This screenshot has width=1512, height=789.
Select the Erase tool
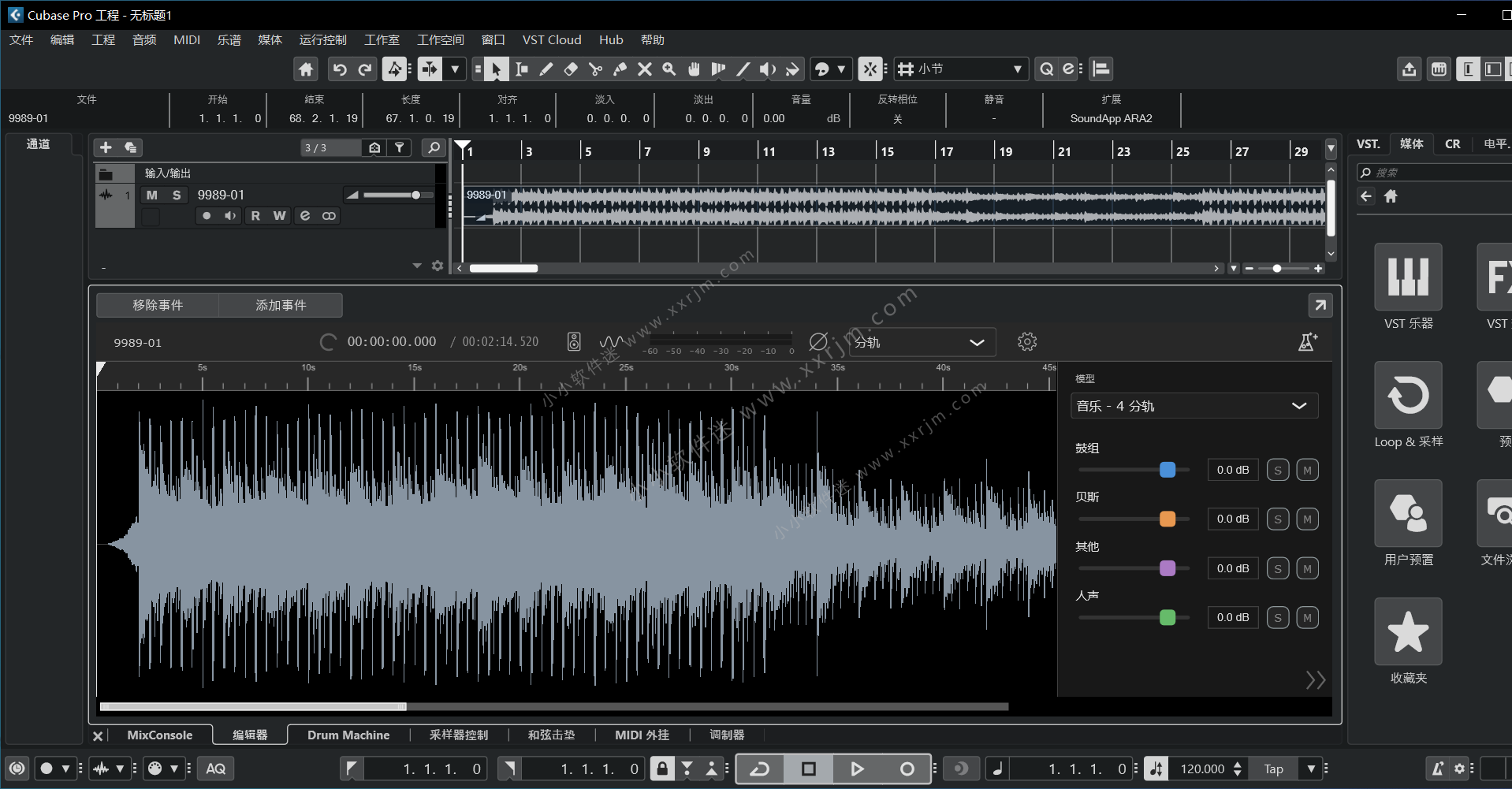[x=571, y=69]
